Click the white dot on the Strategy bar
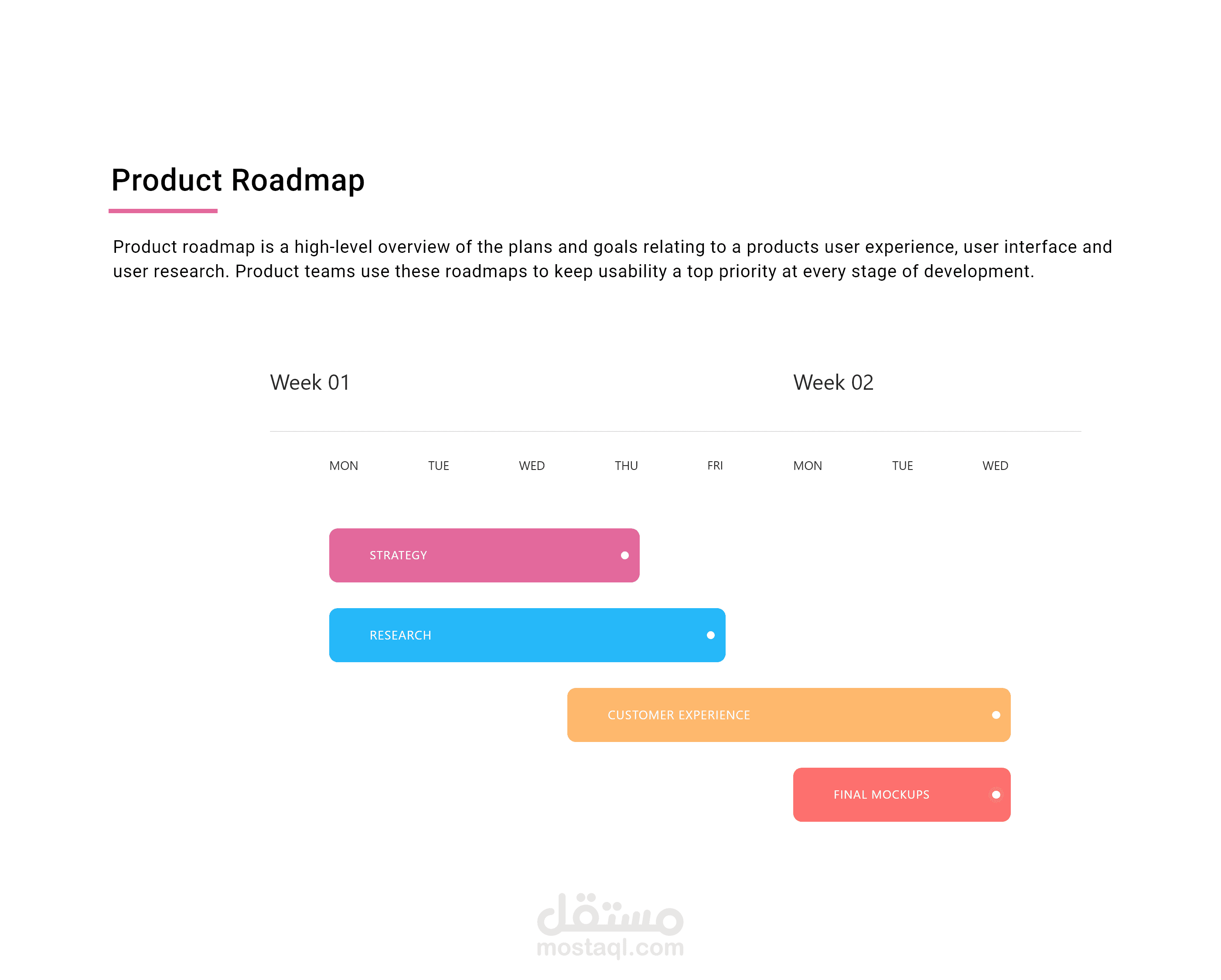Viewport: 1221px width, 980px height. tap(624, 555)
